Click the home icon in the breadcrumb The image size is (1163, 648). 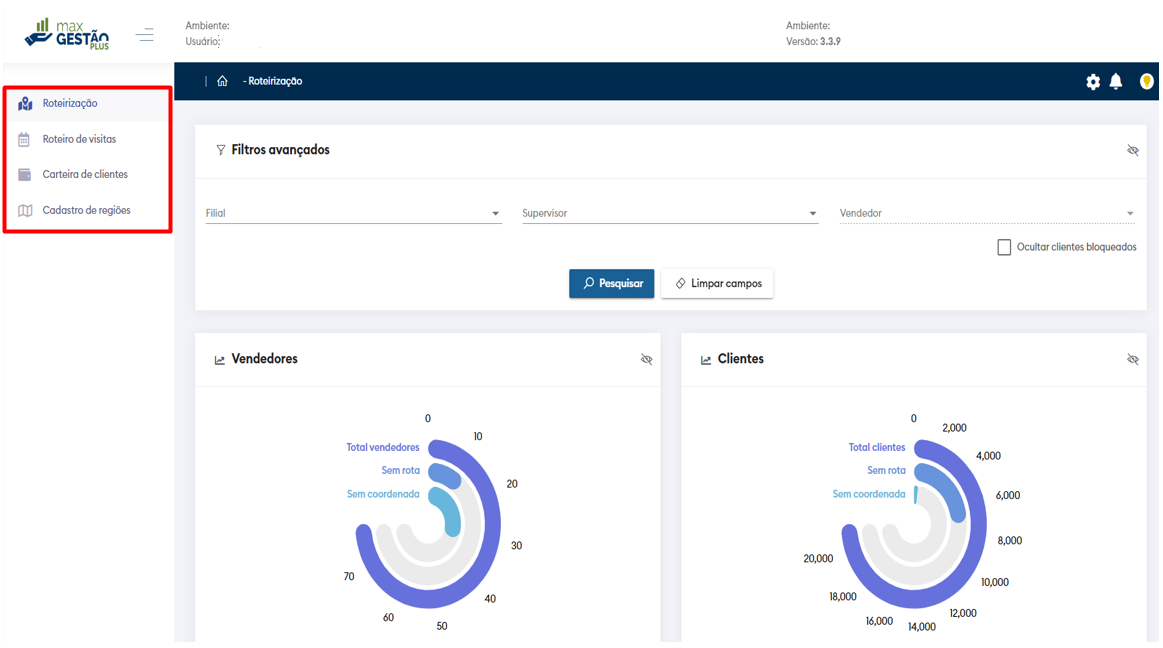pyautogui.click(x=222, y=81)
